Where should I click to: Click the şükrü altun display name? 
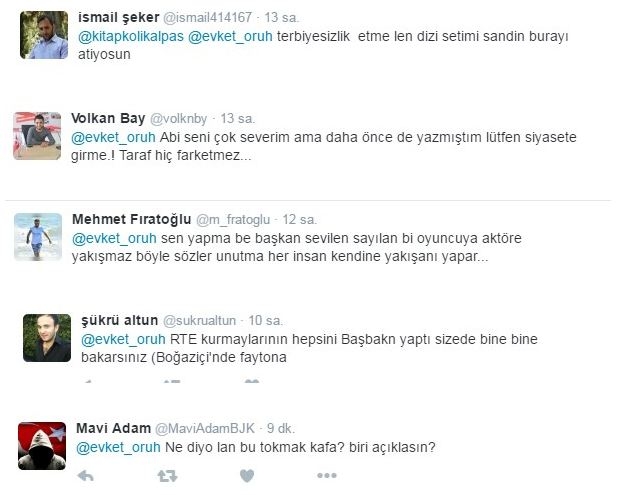coord(120,321)
